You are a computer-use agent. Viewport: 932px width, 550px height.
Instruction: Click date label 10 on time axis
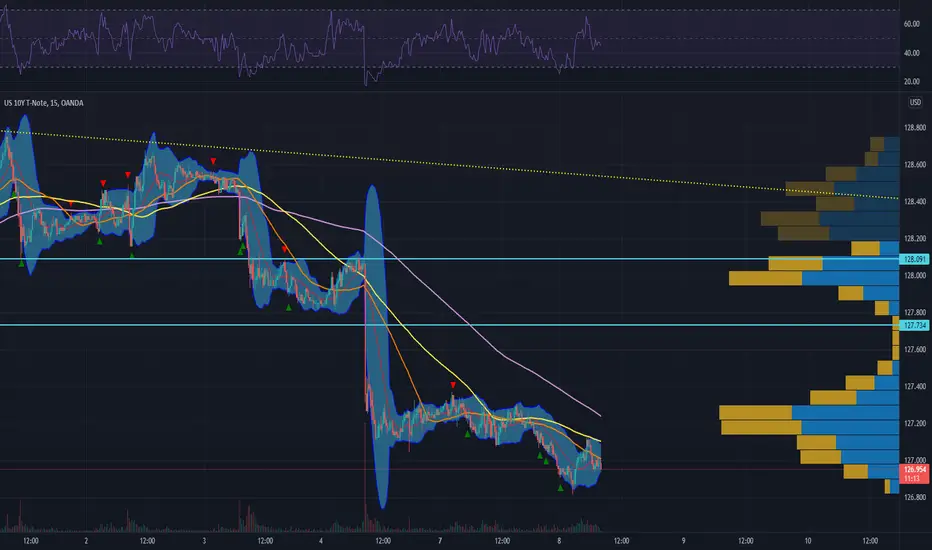click(808, 540)
